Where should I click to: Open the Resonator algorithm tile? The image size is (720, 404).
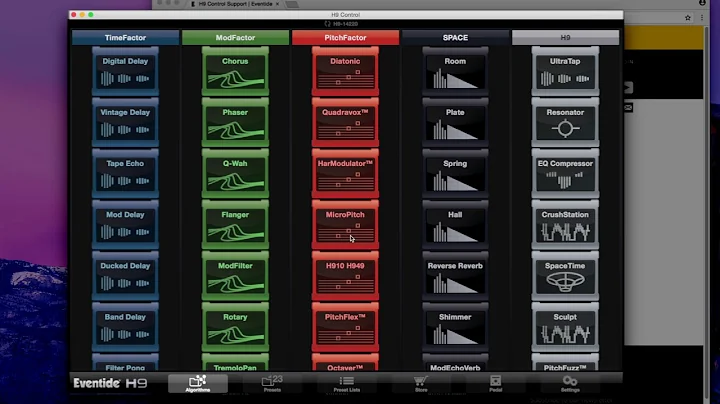click(x=565, y=123)
